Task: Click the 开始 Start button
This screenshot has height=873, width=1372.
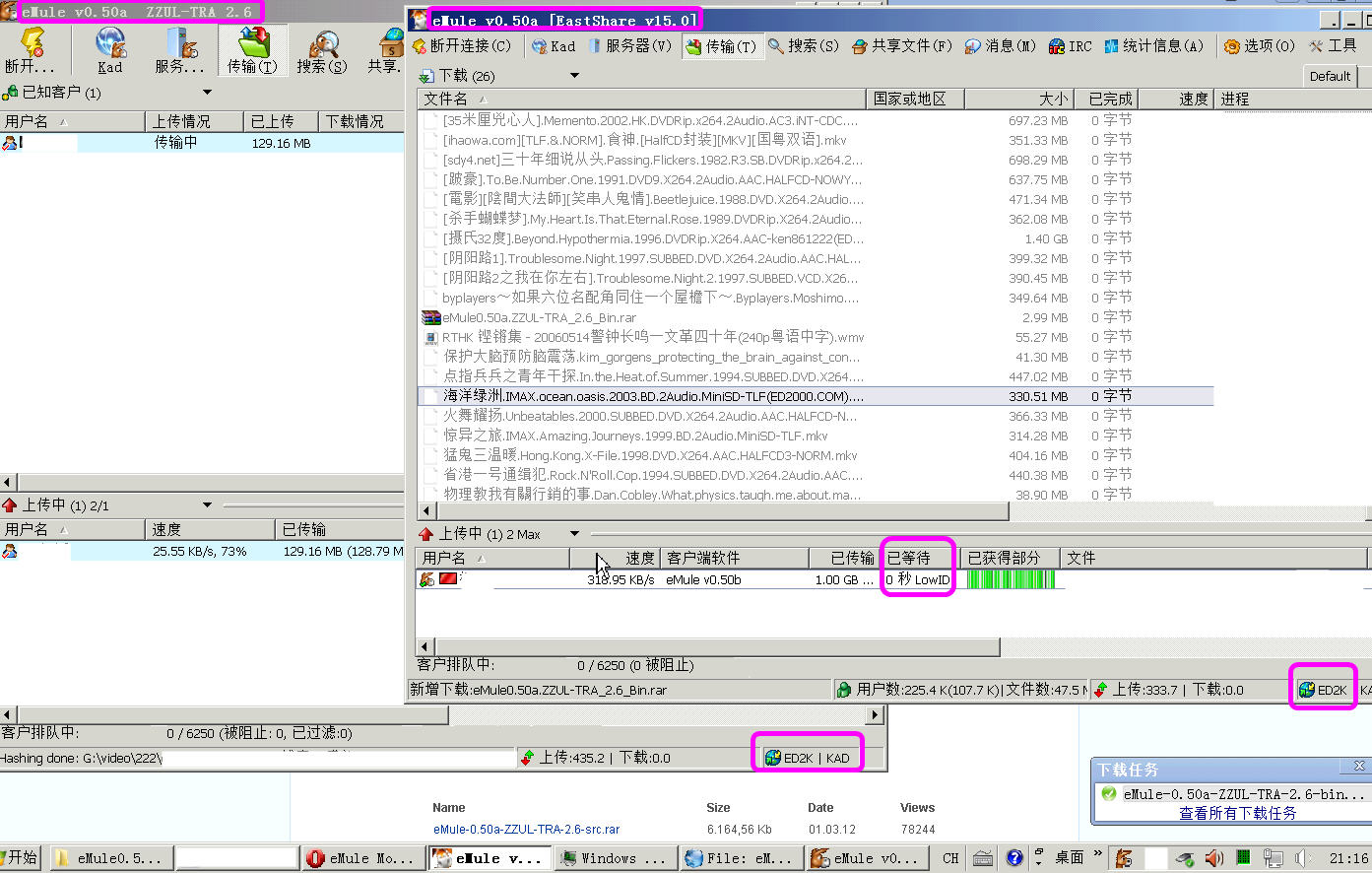Action: pyautogui.click(x=20, y=858)
